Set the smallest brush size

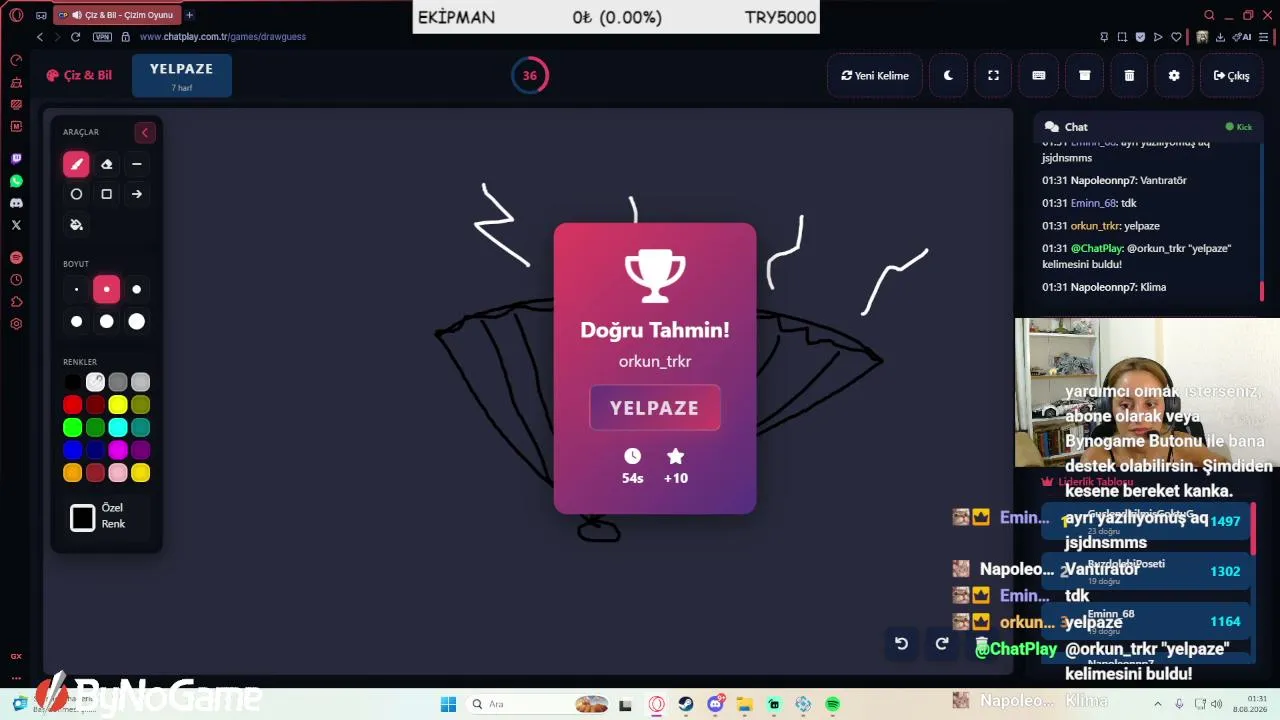click(76, 290)
